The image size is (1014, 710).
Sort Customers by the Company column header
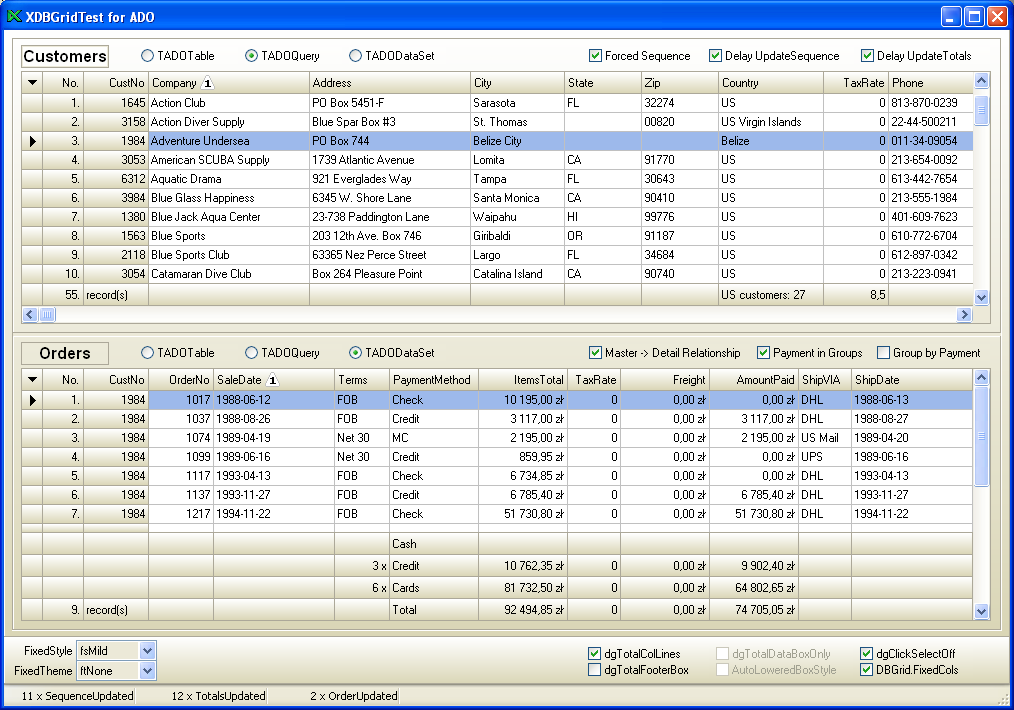click(x=228, y=83)
